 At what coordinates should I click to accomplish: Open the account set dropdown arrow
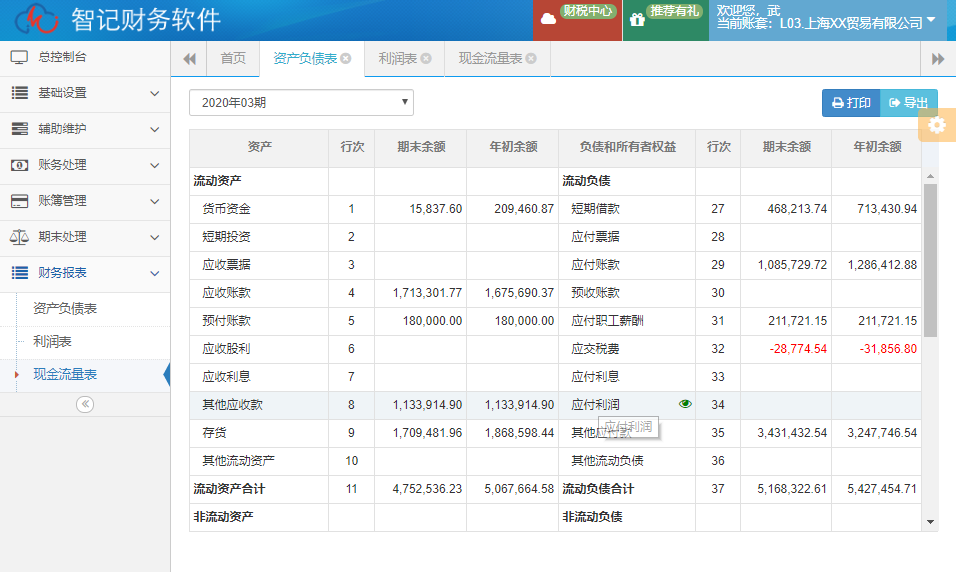click(931, 20)
